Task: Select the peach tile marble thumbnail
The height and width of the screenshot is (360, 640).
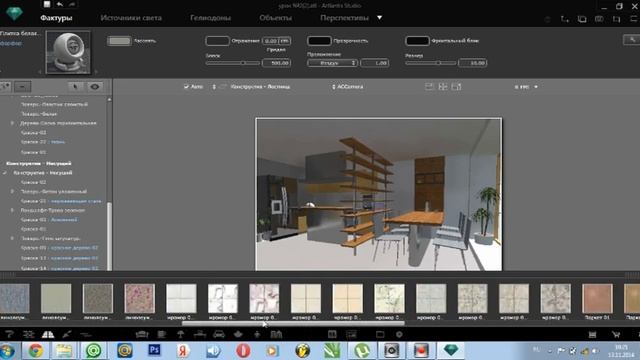Action: click(x=347, y=299)
